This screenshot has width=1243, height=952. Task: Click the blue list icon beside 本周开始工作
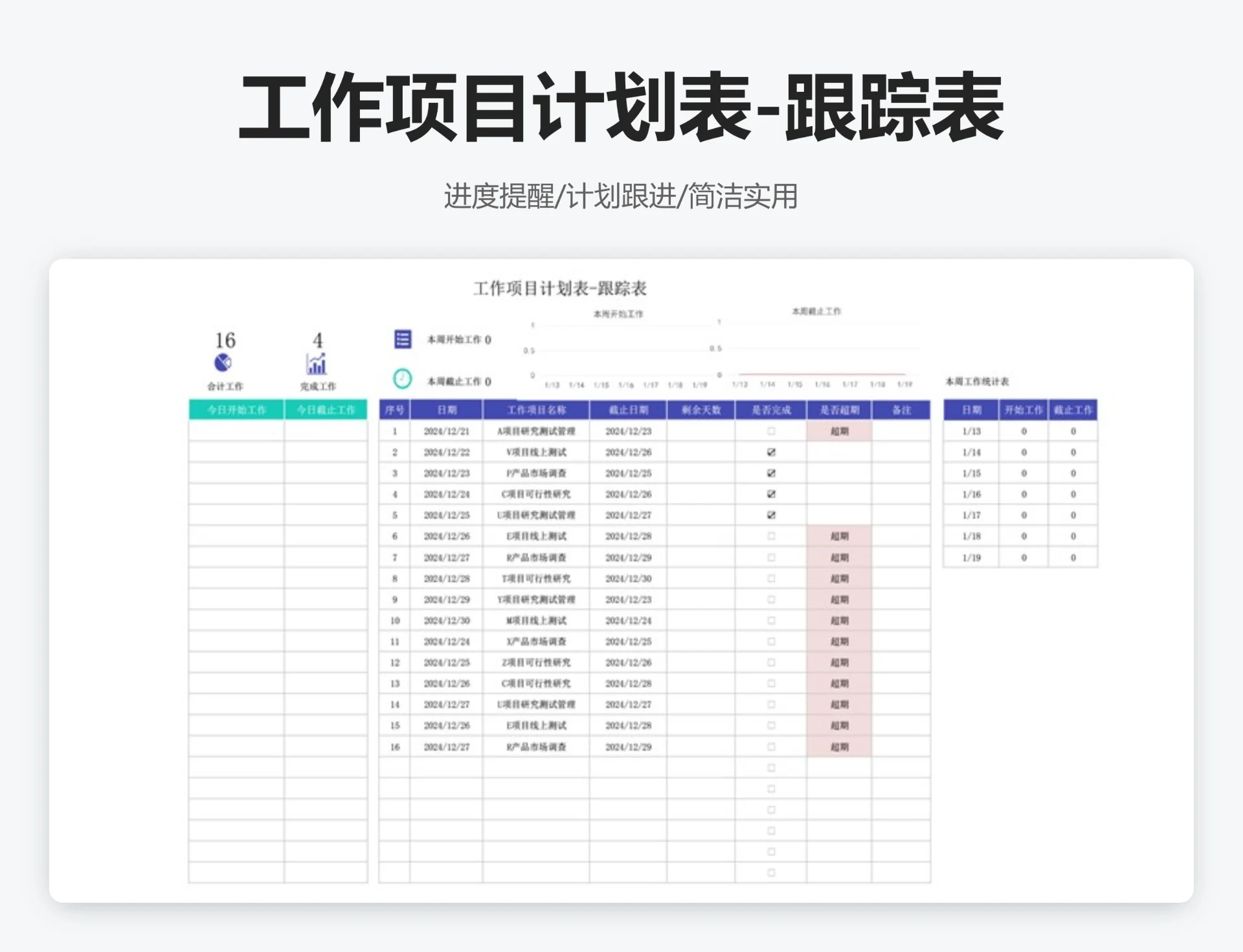click(403, 340)
